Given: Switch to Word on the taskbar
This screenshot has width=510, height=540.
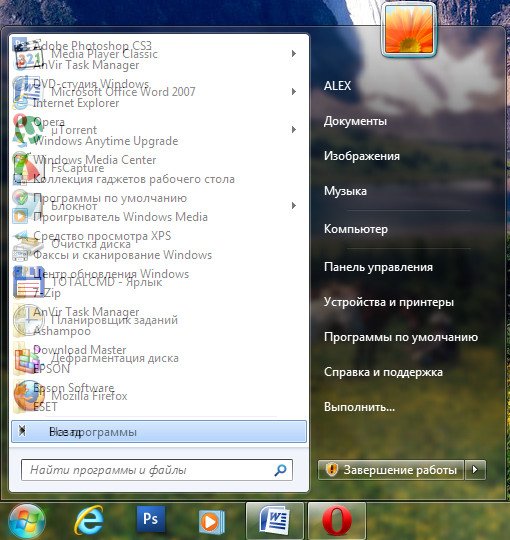Looking at the screenshot, I should tap(274, 521).
